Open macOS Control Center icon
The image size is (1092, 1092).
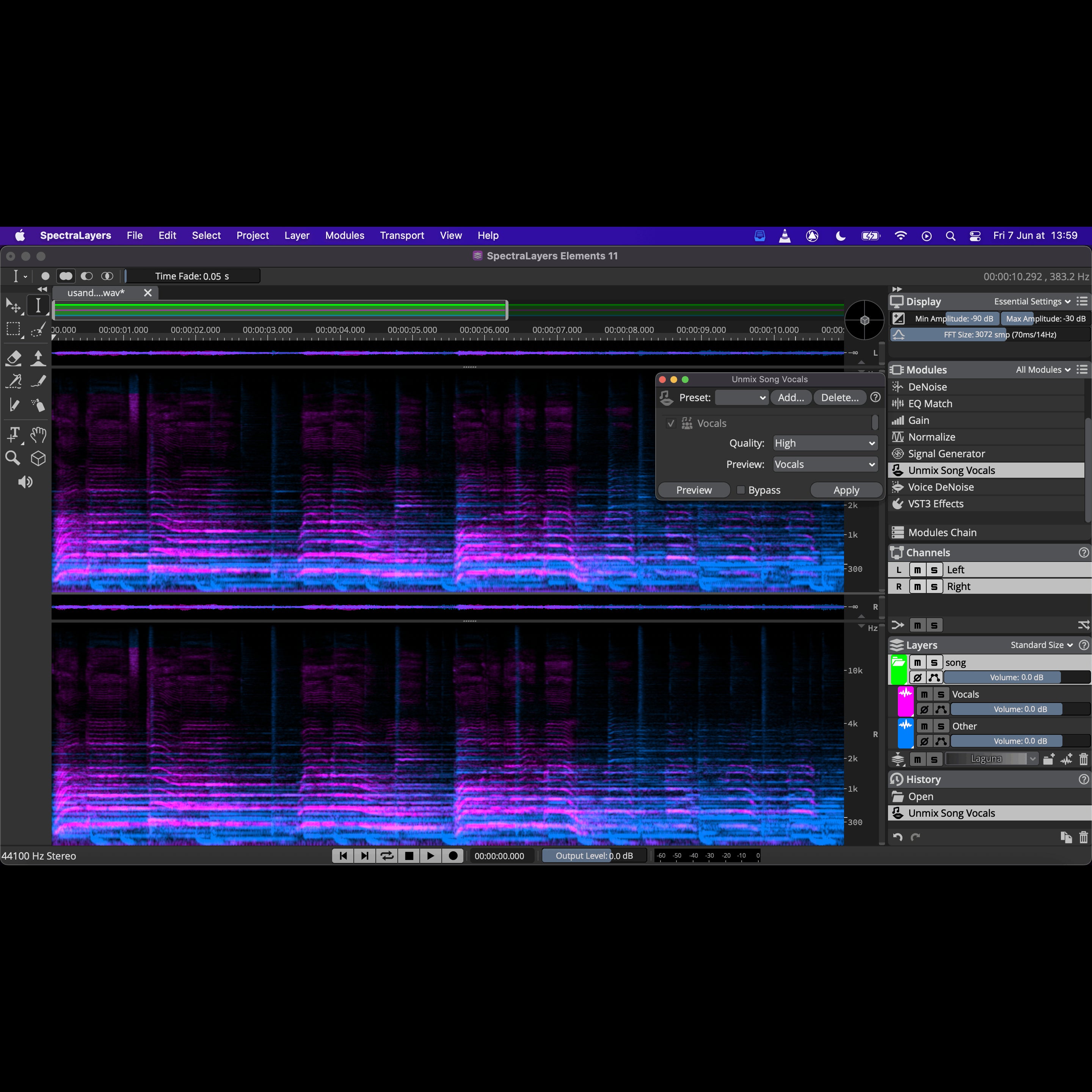click(975, 236)
